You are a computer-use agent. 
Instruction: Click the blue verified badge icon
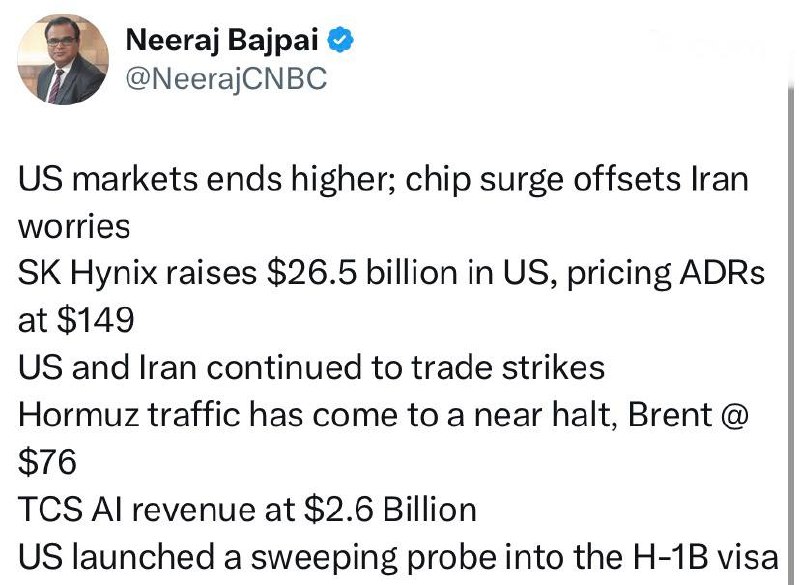point(340,40)
